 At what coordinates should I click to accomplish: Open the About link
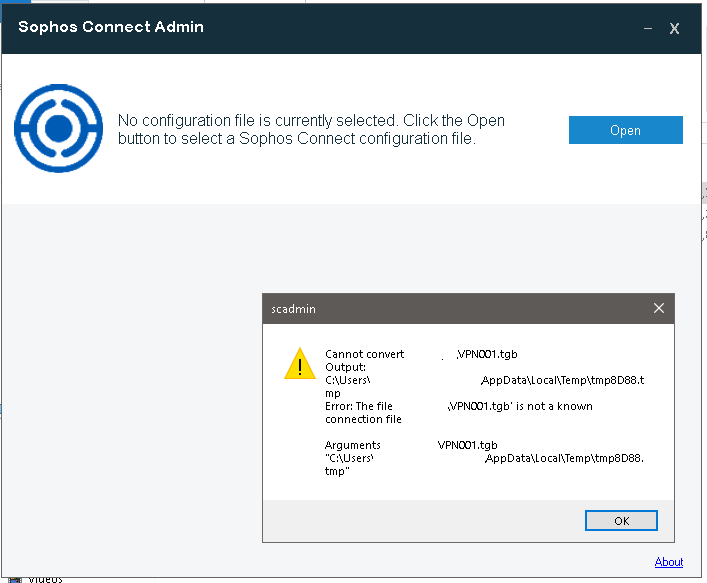pos(669,562)
